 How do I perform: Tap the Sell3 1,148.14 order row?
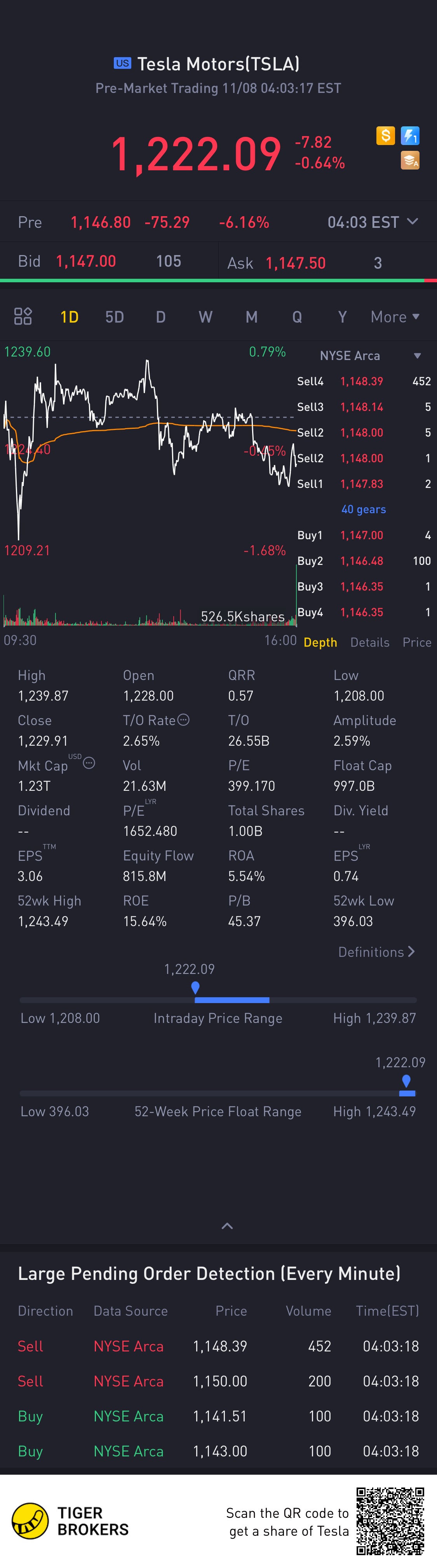point(364,407)
